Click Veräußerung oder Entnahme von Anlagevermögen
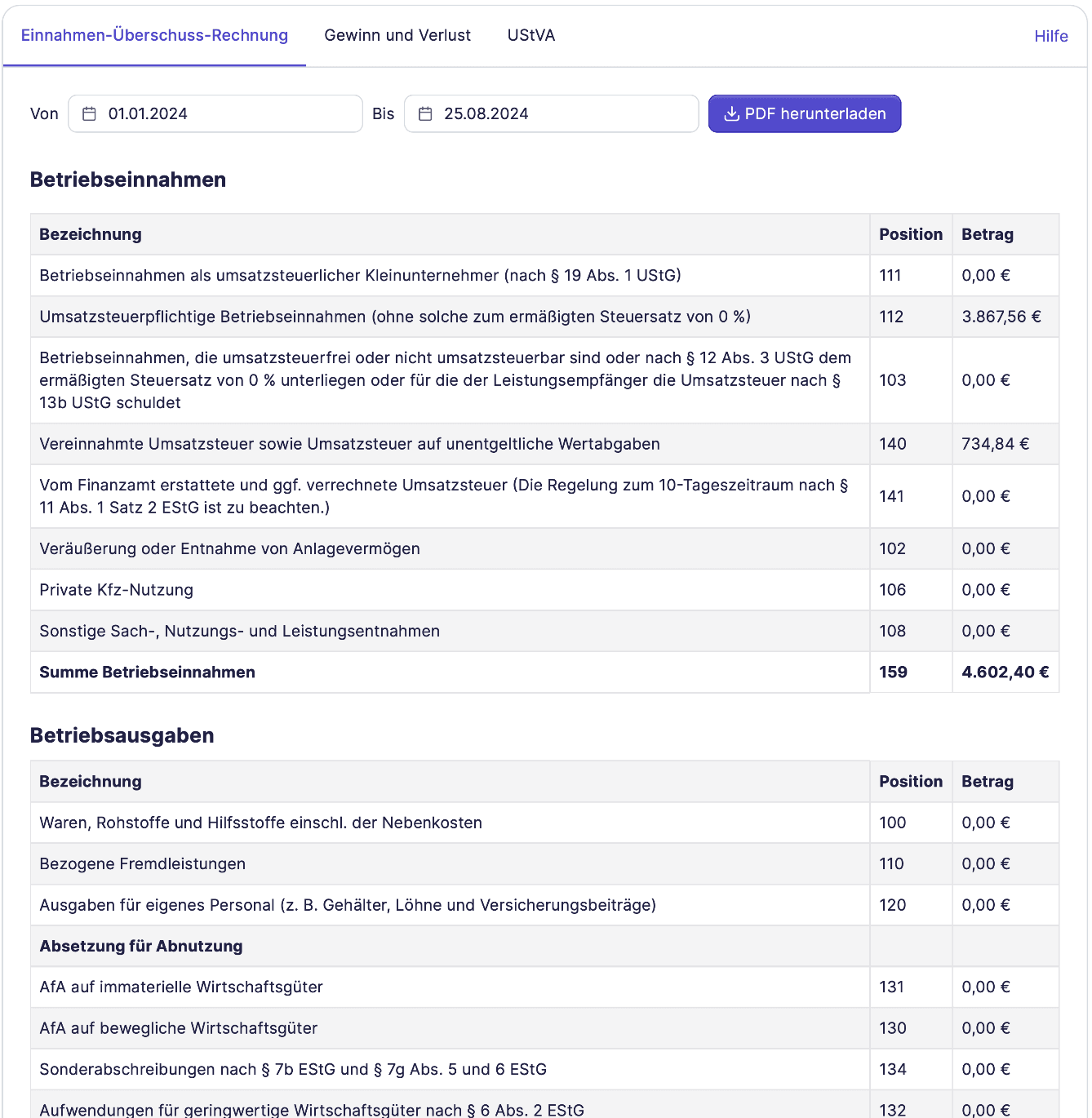This screenshot has width=1092, height=1118. [230, 549]
